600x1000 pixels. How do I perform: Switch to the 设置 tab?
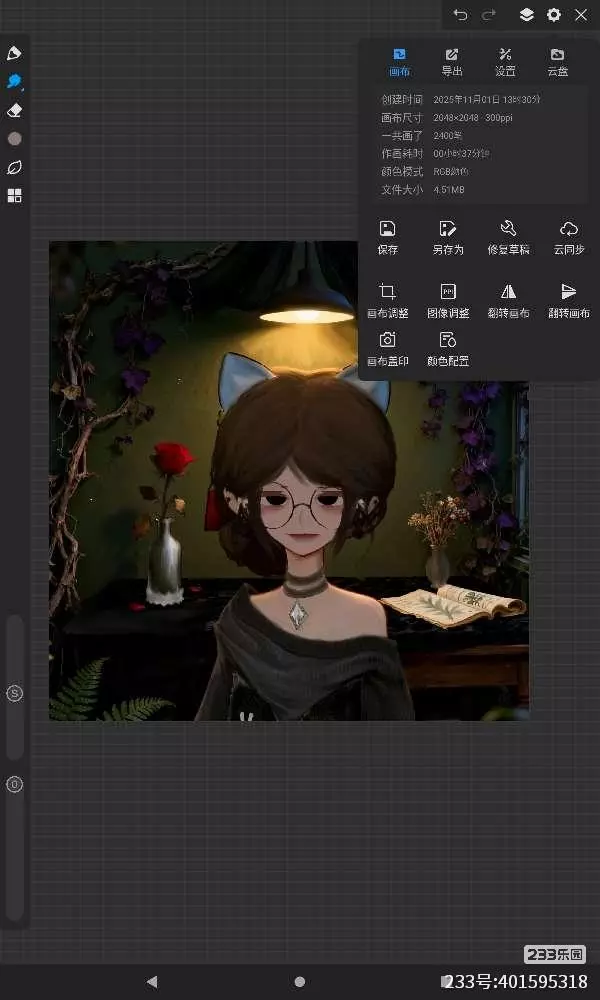(505, 62)
